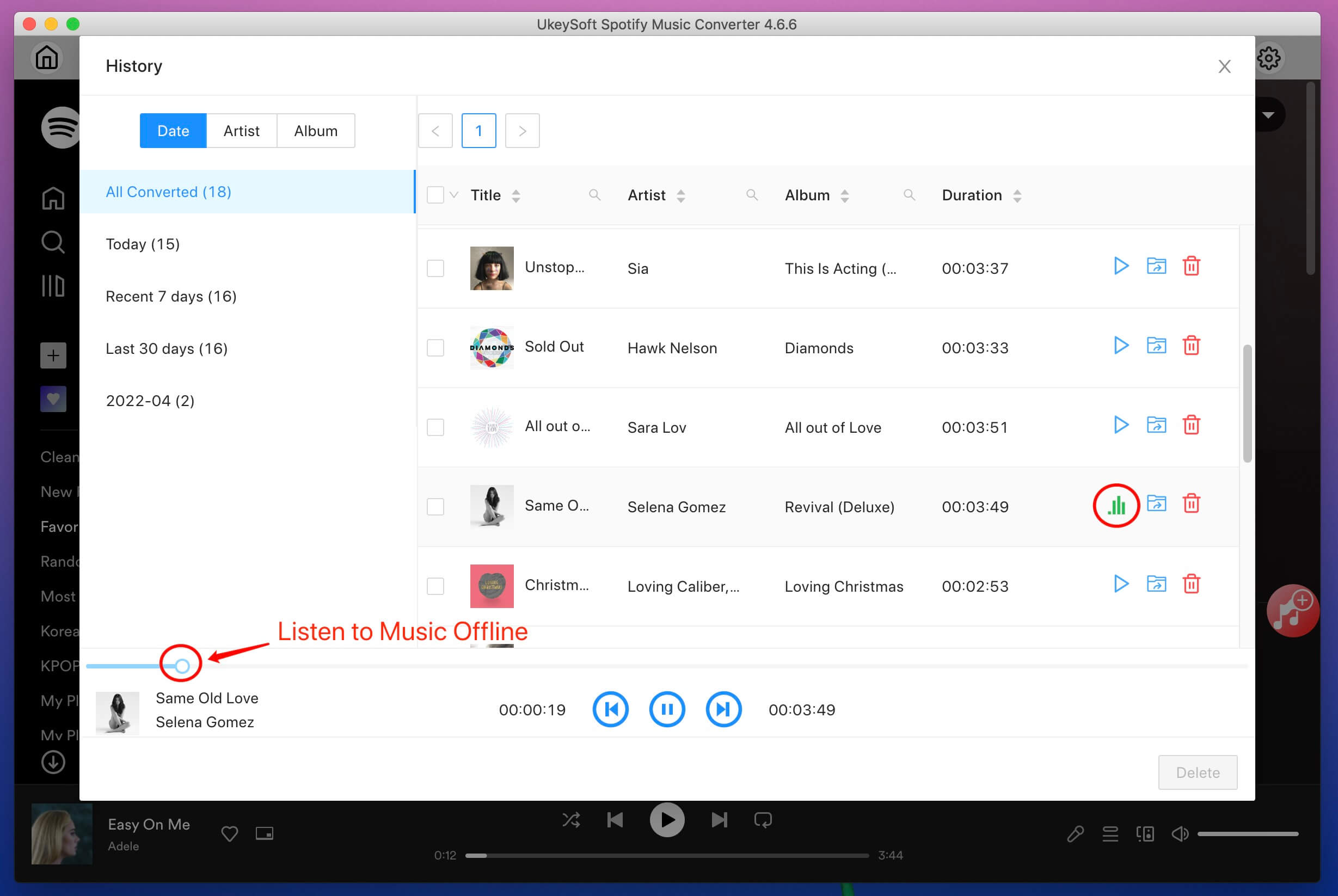
Task: Click the Delete button at bottom right
Action: [x=1198, y=772]
